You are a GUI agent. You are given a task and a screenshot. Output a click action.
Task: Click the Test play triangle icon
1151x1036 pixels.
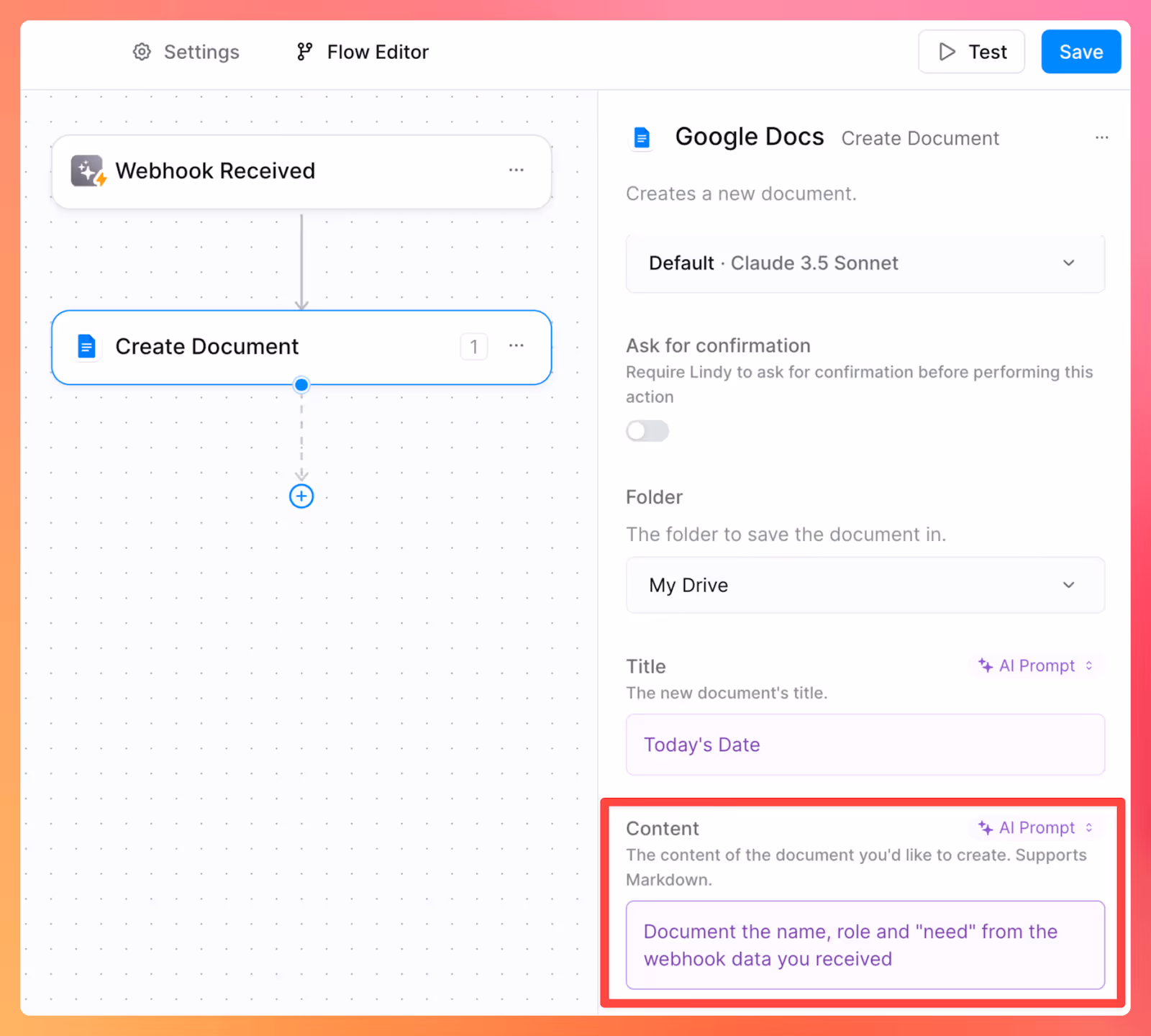click(x=947, y=52)
